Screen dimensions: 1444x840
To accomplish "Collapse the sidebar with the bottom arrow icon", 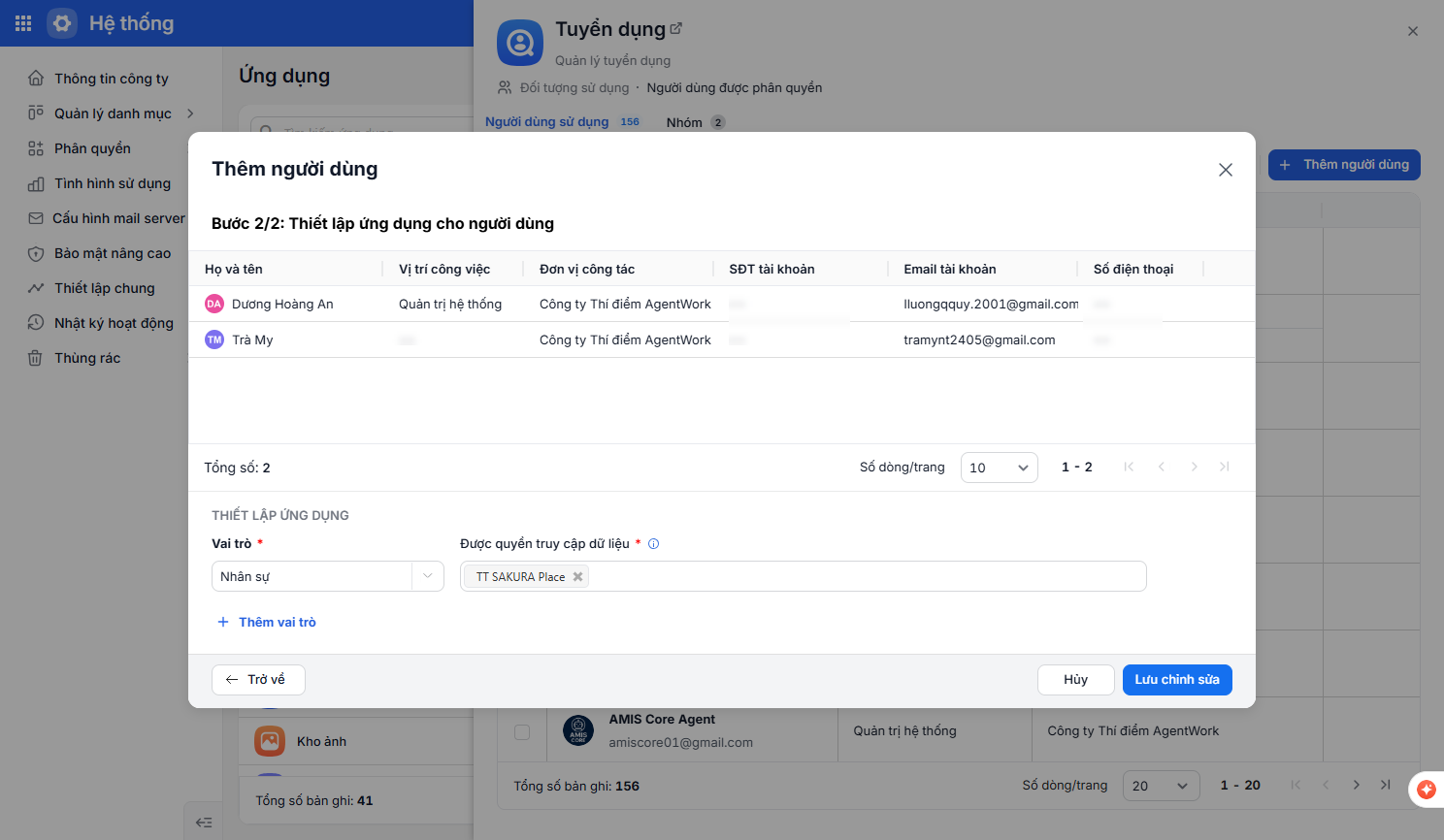I will point(204,823).
